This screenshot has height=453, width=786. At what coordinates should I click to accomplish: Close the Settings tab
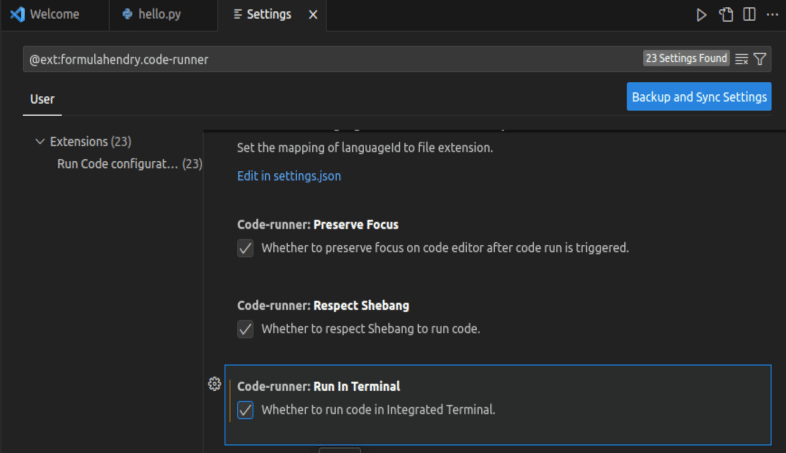point(313,15)
